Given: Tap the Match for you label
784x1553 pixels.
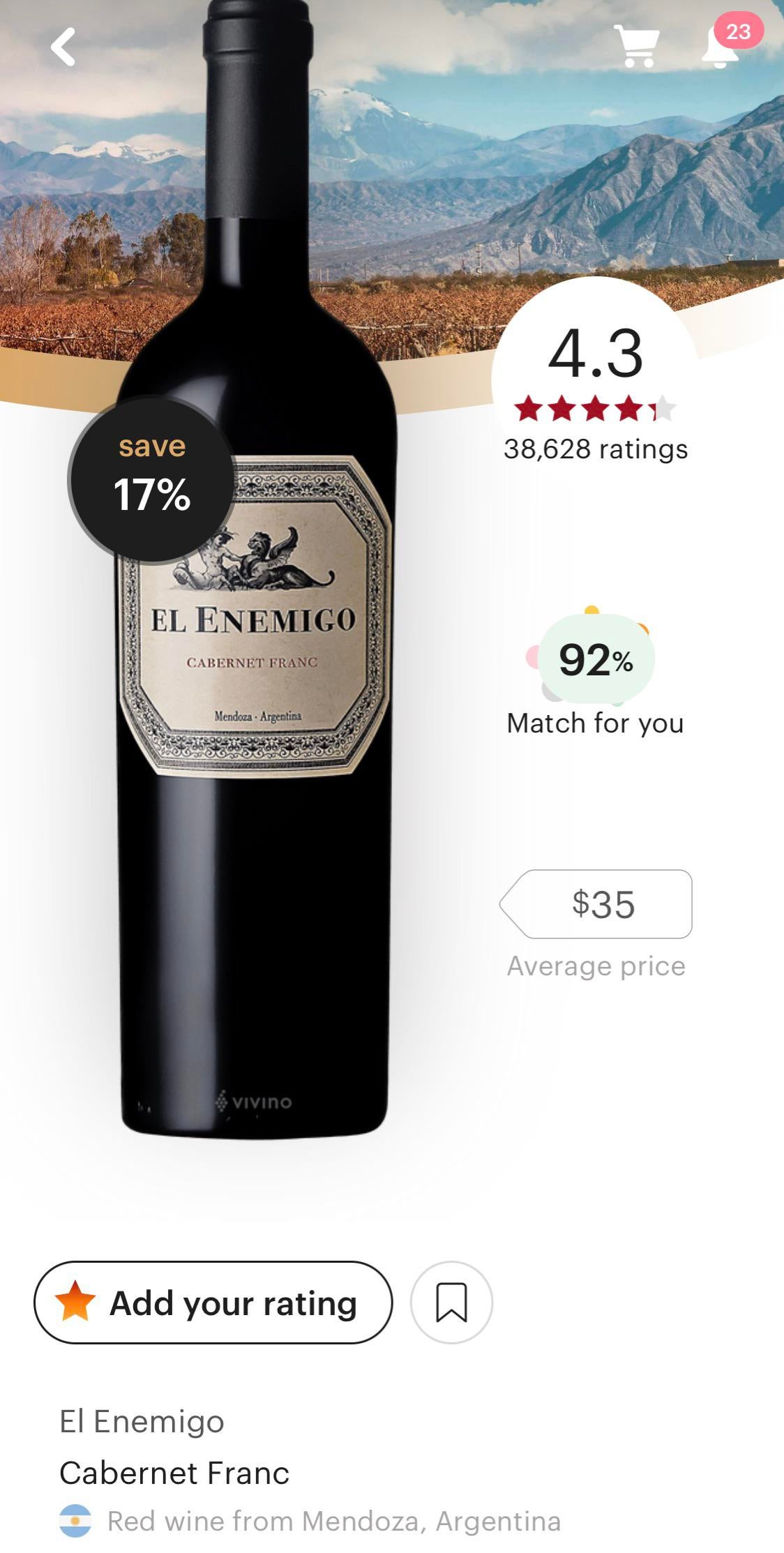Looking at the screenshot, I should (596, 723).
